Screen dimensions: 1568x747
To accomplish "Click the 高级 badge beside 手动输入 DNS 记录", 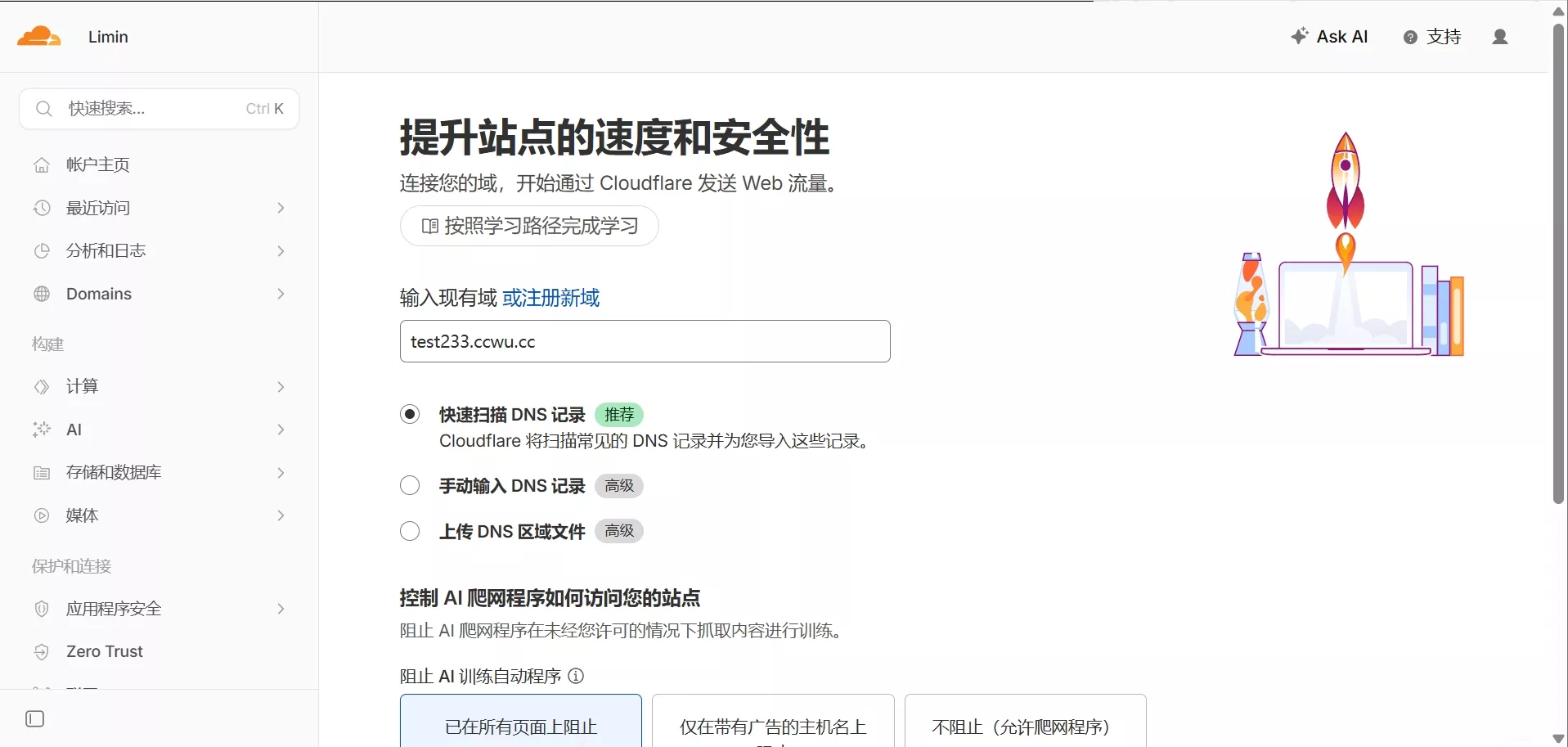I will click(x=619, y=486).
